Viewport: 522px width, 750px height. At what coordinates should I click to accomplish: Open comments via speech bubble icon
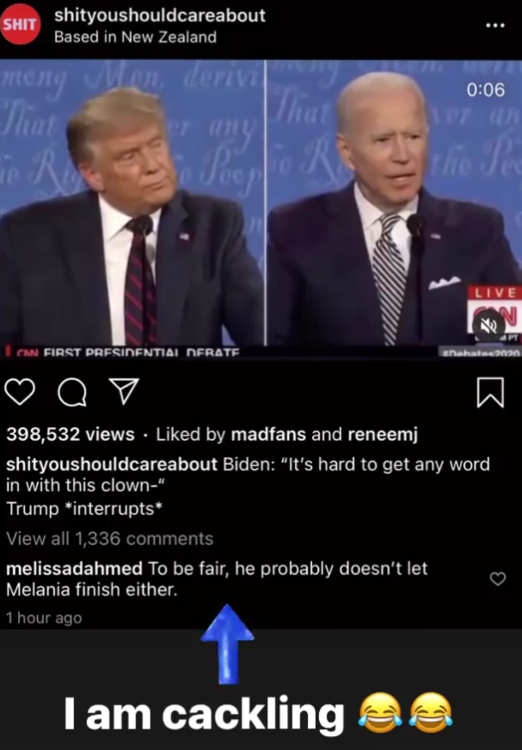72,392
